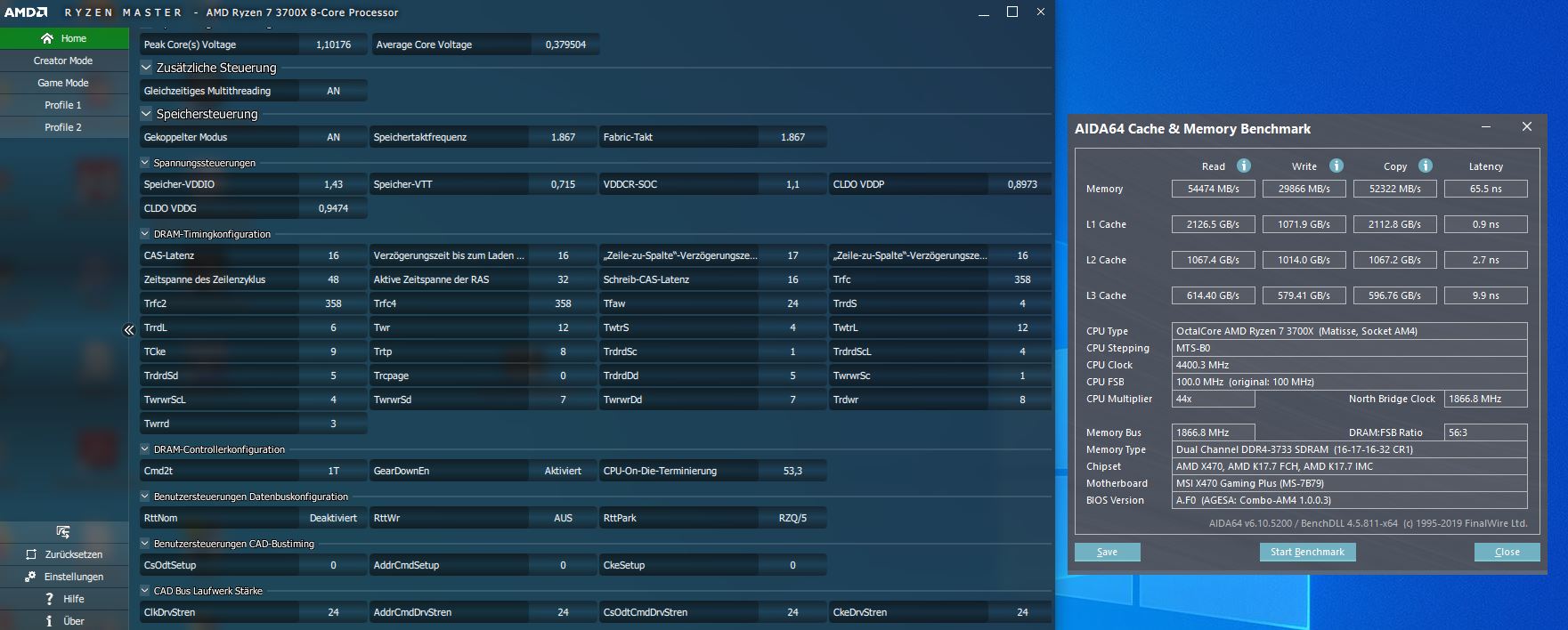1568x630 pixels.
Task: Click the Motherboard MSI X470 Gaming Plus field
Action: pyautogui.click(x=1349, y=483)
